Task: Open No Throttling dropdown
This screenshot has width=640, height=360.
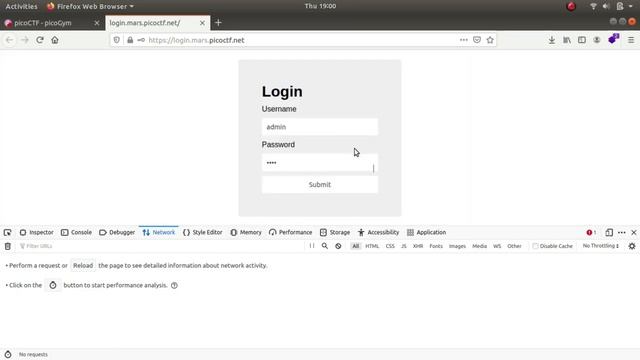Action: pyautogui.click(x=601, y=246)
